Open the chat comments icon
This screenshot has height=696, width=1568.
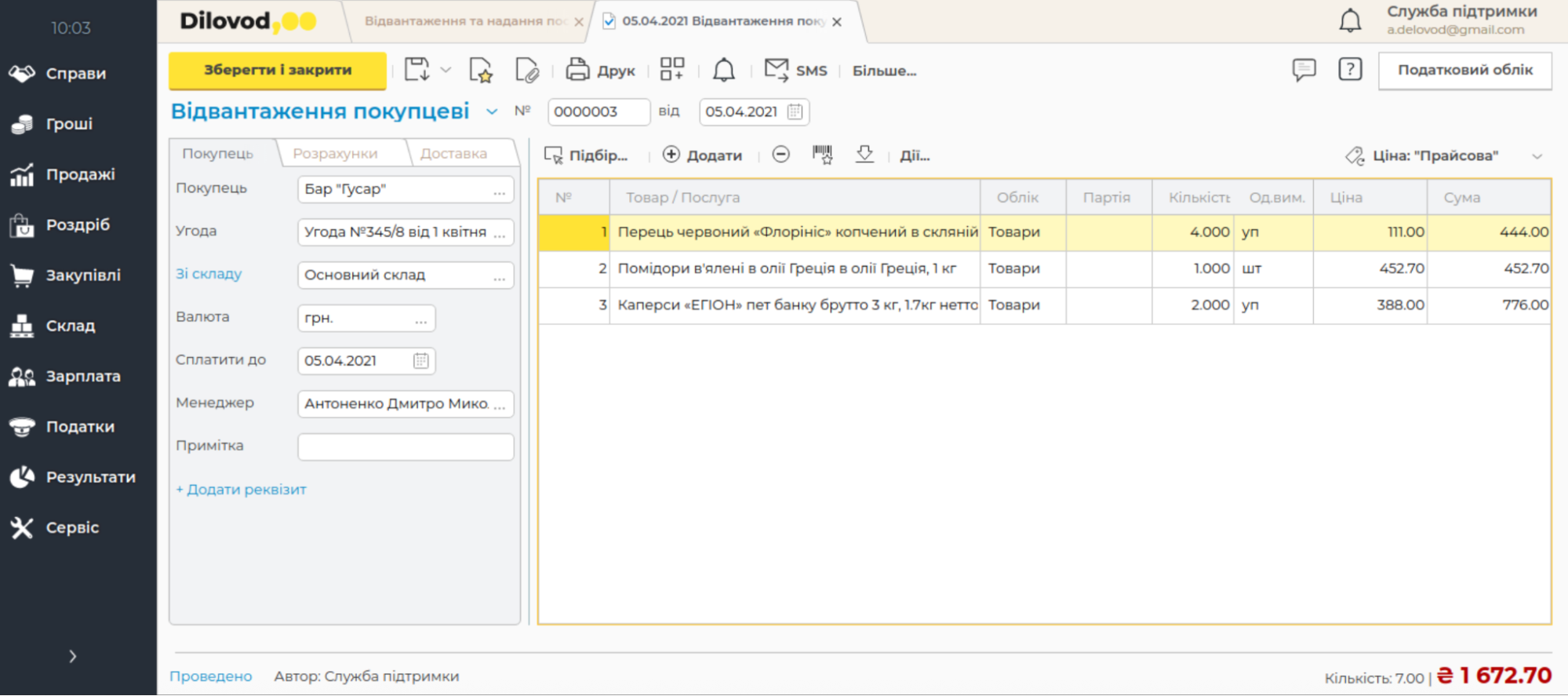[x=1304, y=70]
